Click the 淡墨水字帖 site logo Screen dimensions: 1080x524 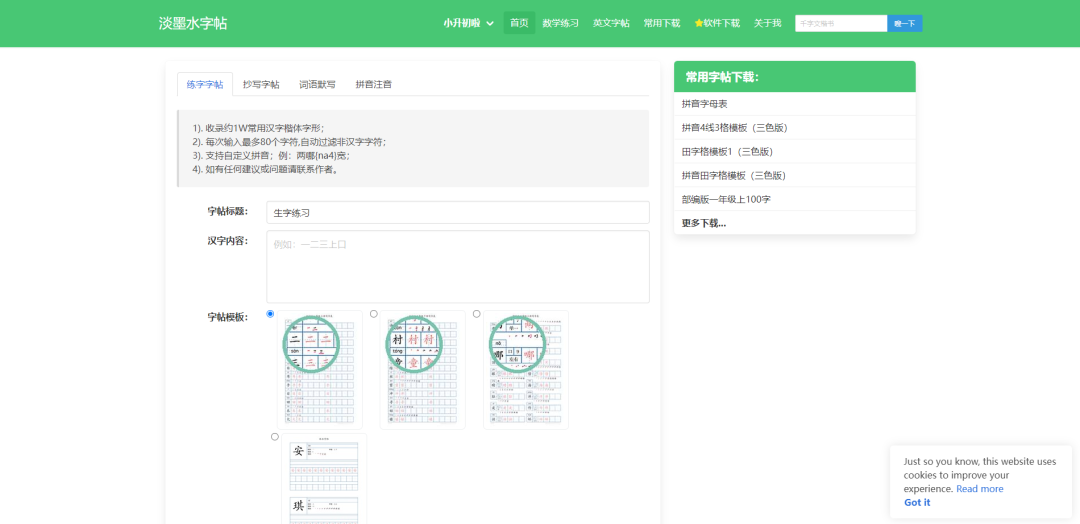[193, 23]
